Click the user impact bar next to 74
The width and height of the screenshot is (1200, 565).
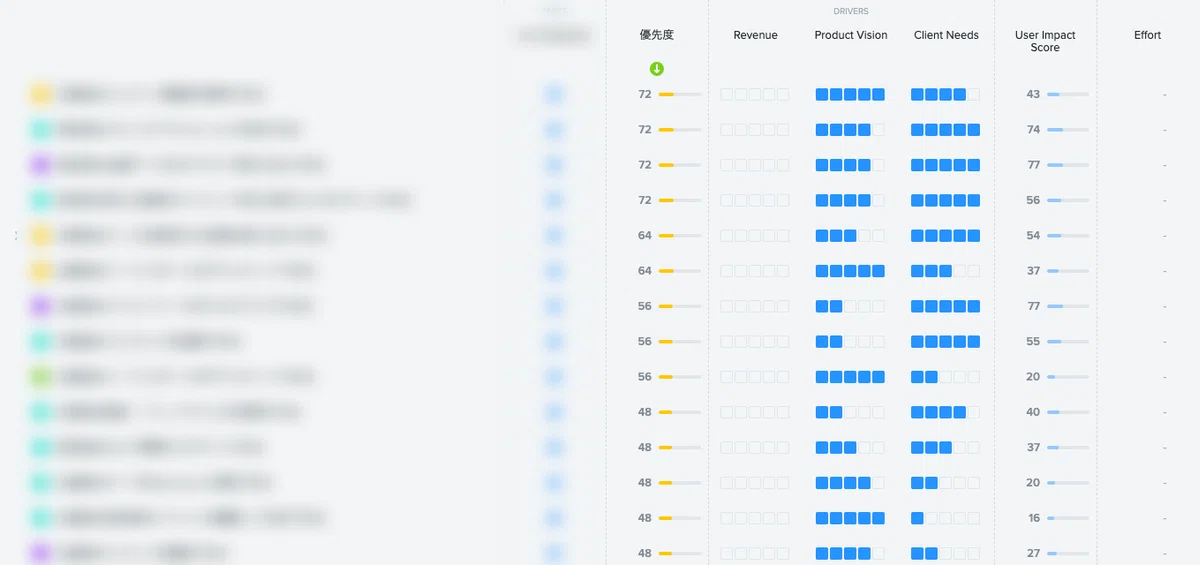point(1067,130)
